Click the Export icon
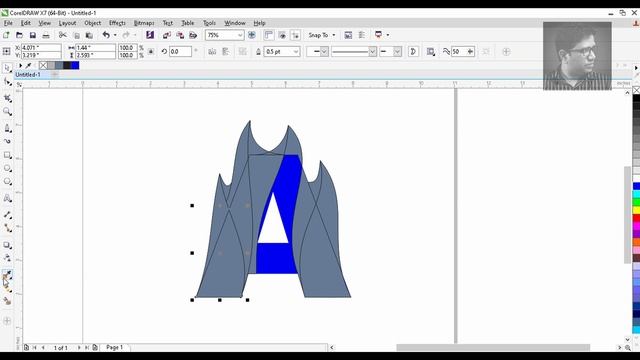Viewport: 640px width, 360px height. click(180, 35)
